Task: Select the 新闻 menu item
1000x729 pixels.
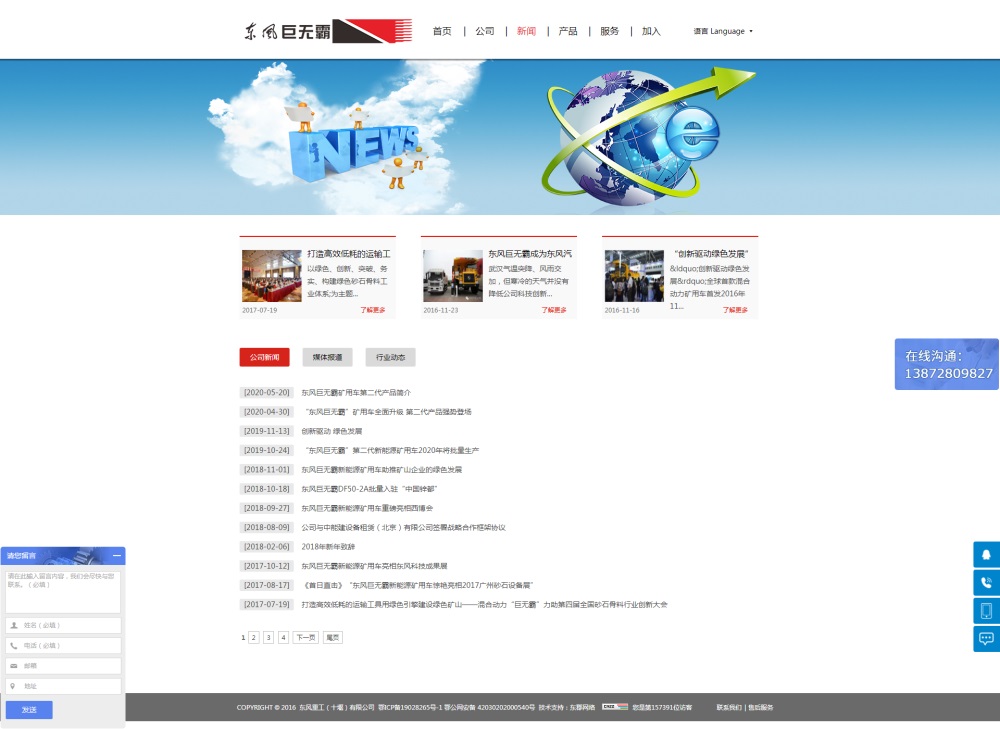Action: 526,31
